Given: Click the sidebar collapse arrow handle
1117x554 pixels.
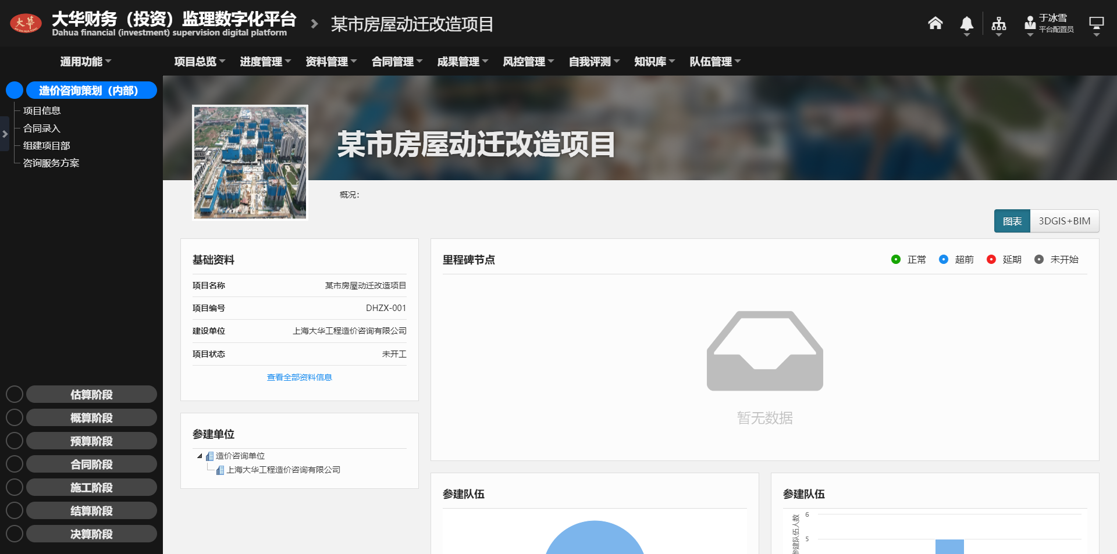Looking at the screenshot, I should click(x=5, y=134).
